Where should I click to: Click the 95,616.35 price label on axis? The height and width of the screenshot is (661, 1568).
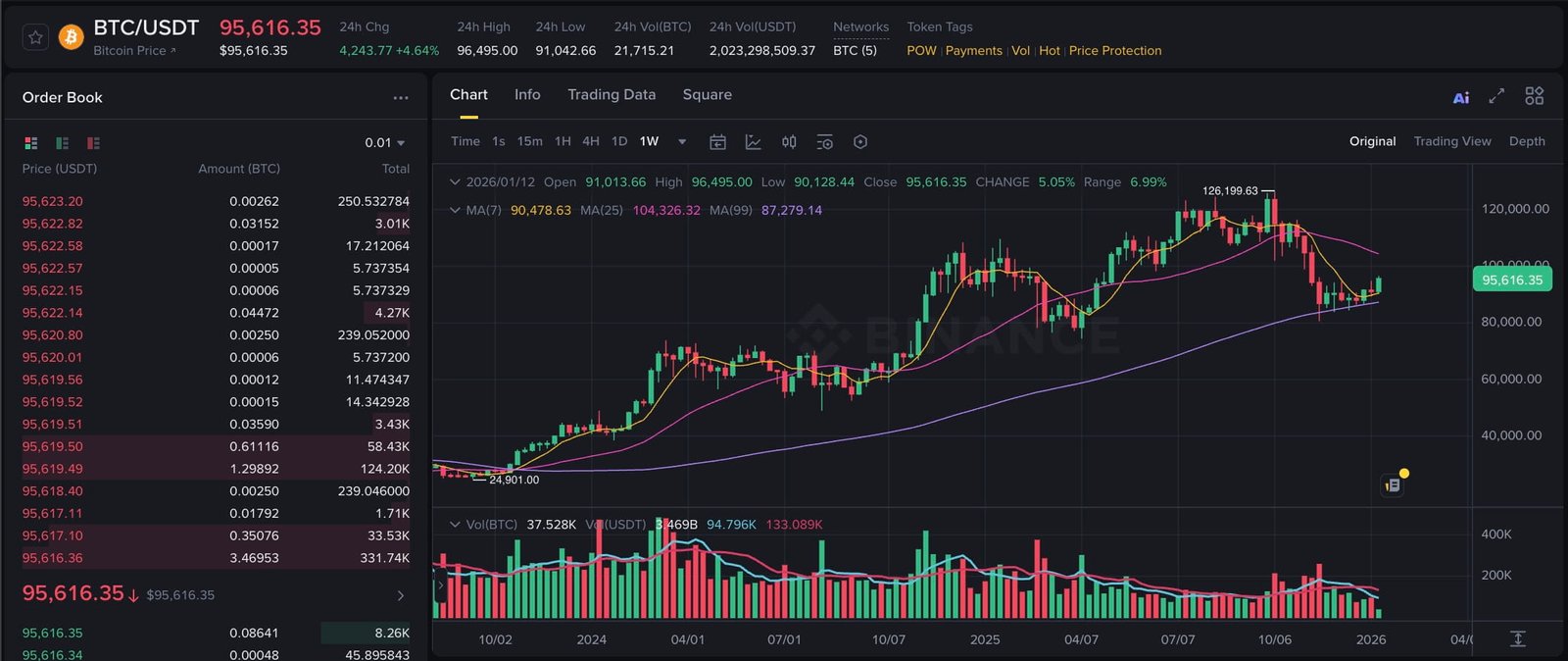(x=1511, y=280)
